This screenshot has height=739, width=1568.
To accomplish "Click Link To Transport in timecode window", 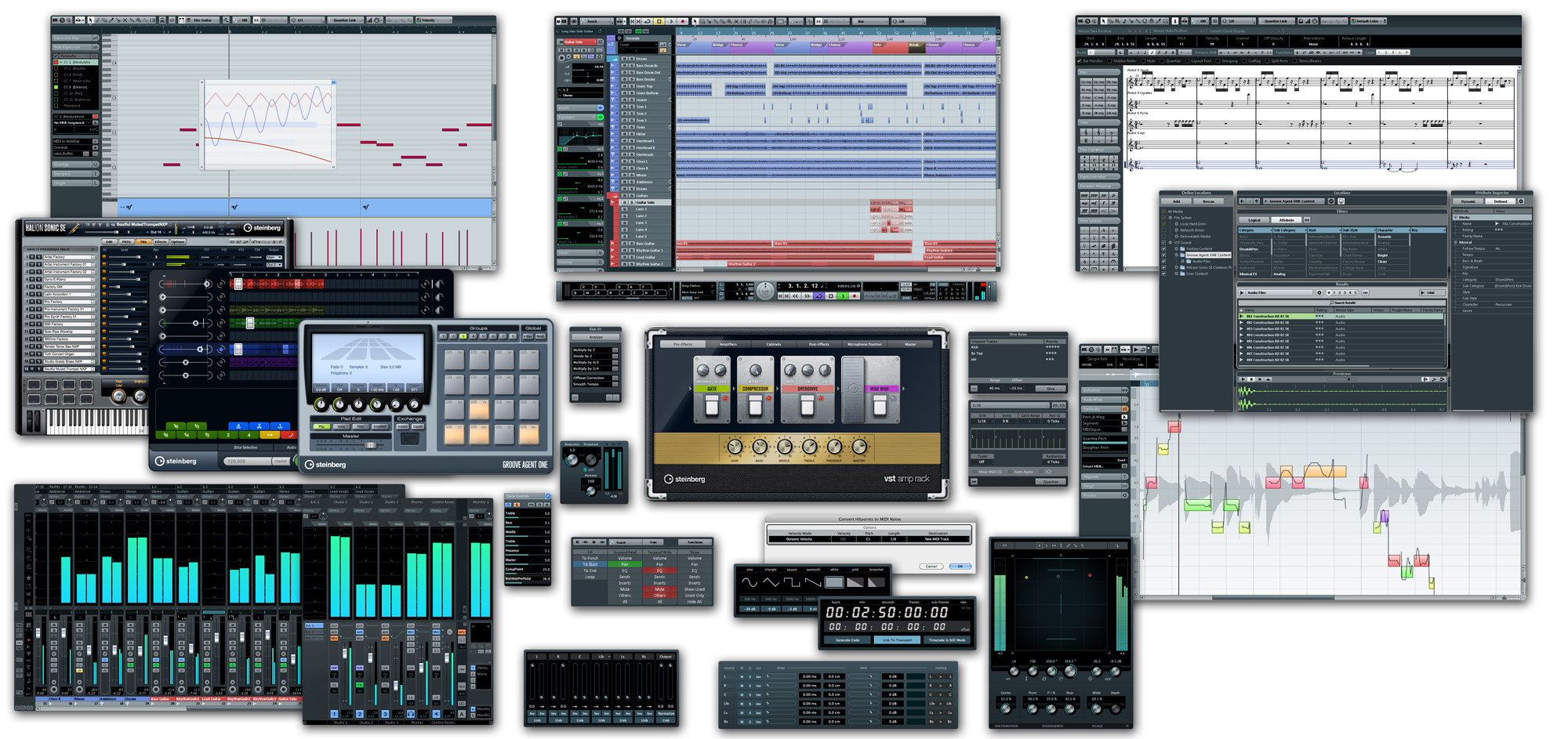I will 897,639.
